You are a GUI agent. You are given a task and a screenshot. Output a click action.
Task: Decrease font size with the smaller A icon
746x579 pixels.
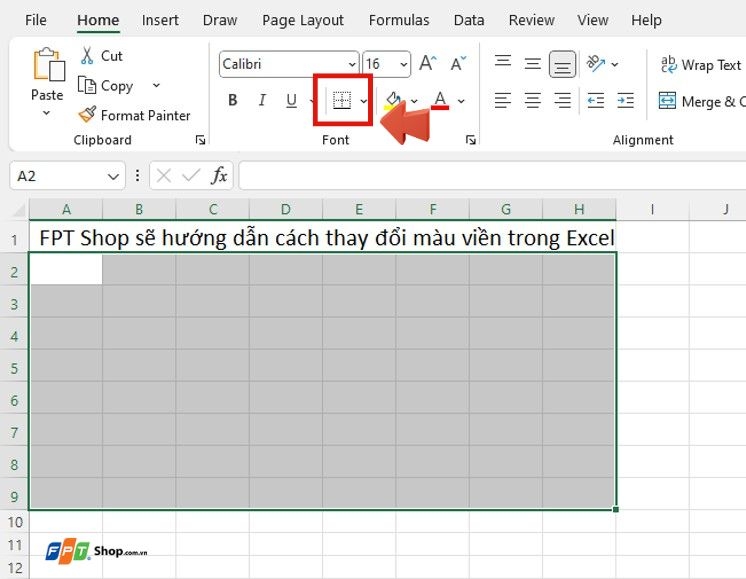(458, 63)
